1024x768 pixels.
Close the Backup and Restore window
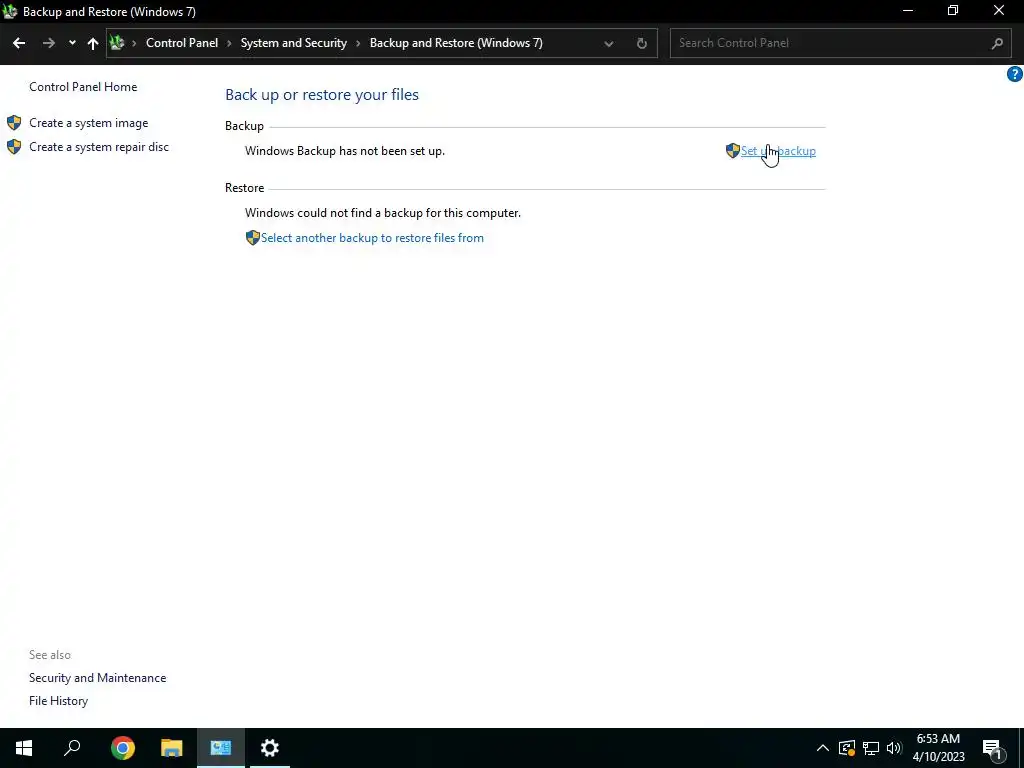pyautogui.click(x=999, y=11)
